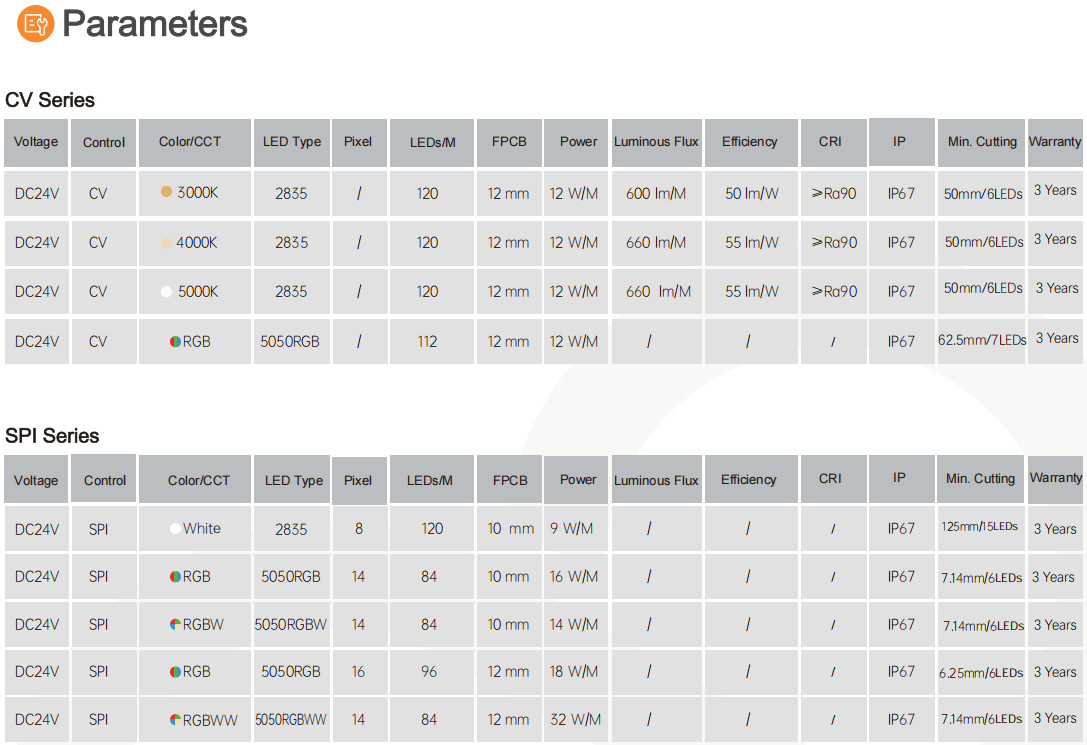Click the White dot in SPI Series
This screenshot has width=1087, height=745.
(x=175, y=528)
